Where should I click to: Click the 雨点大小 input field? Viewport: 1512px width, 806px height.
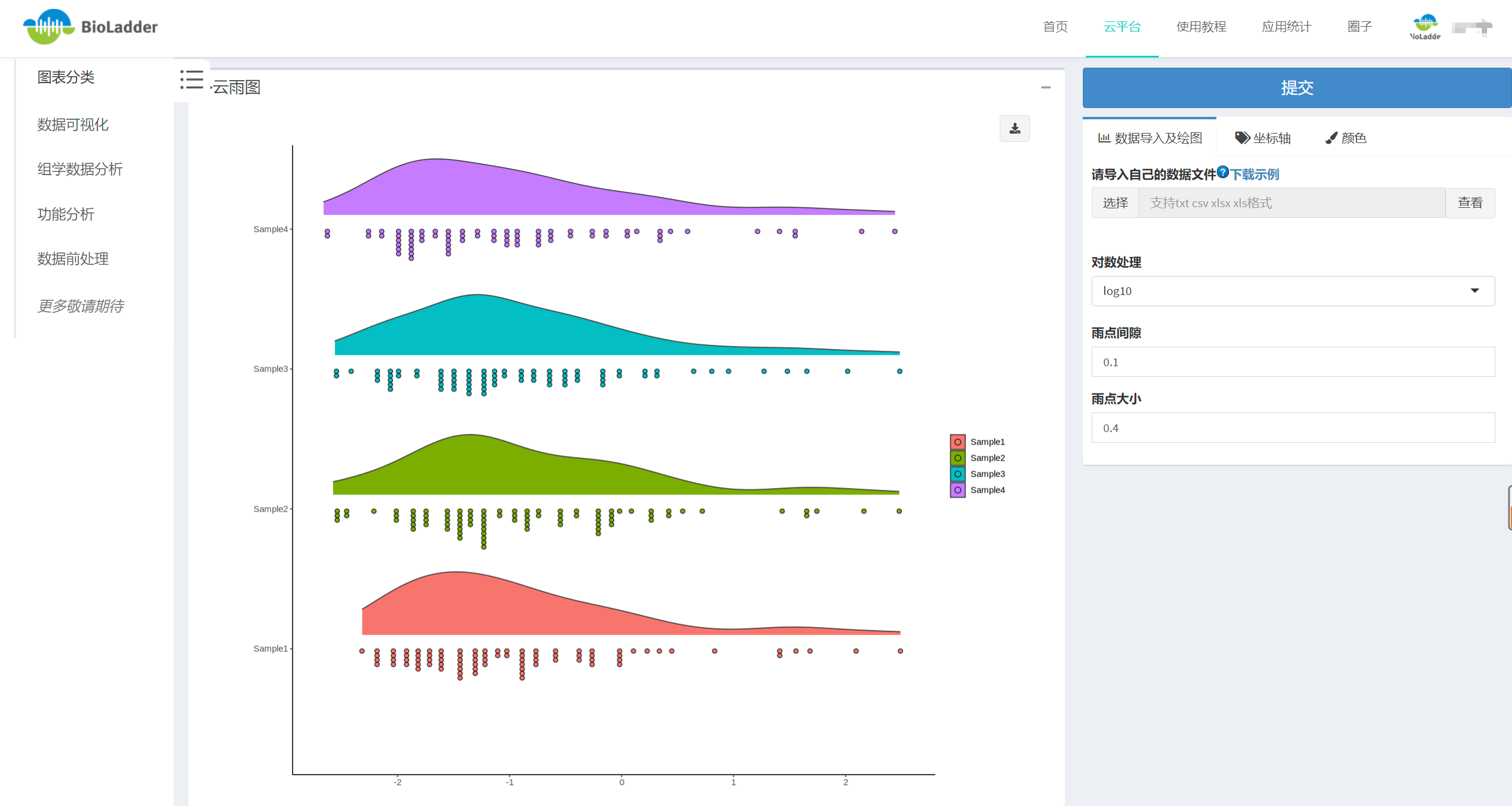coord(1292,428)
